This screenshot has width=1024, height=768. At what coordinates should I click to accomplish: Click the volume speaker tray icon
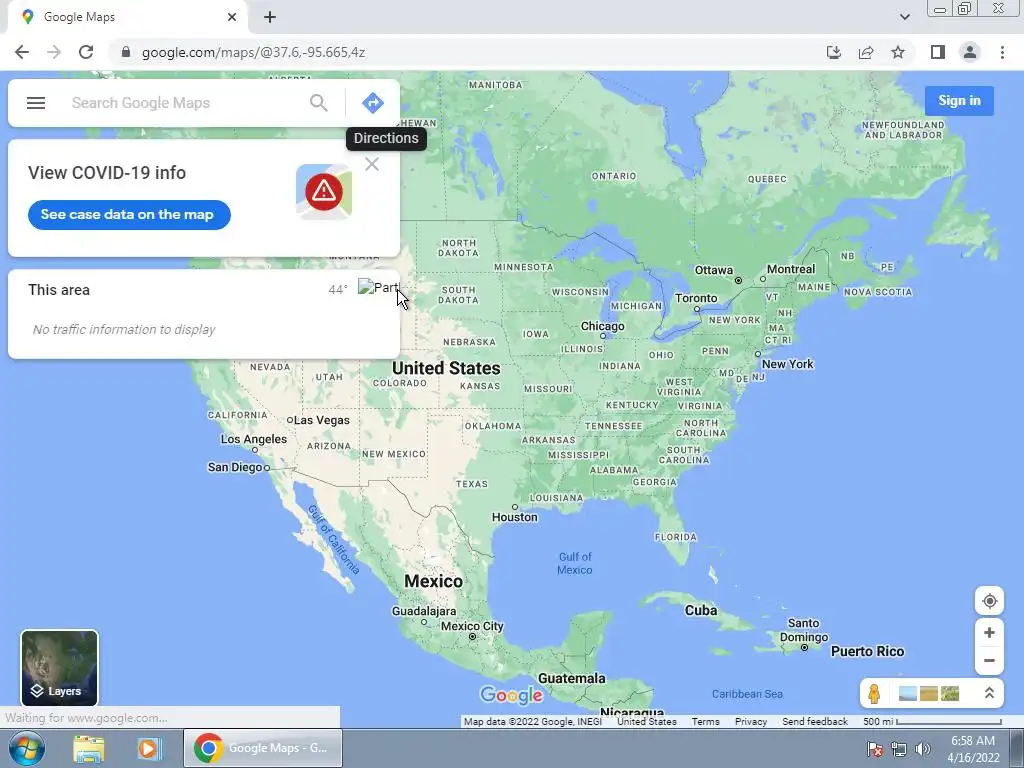(x=923, y=749)
